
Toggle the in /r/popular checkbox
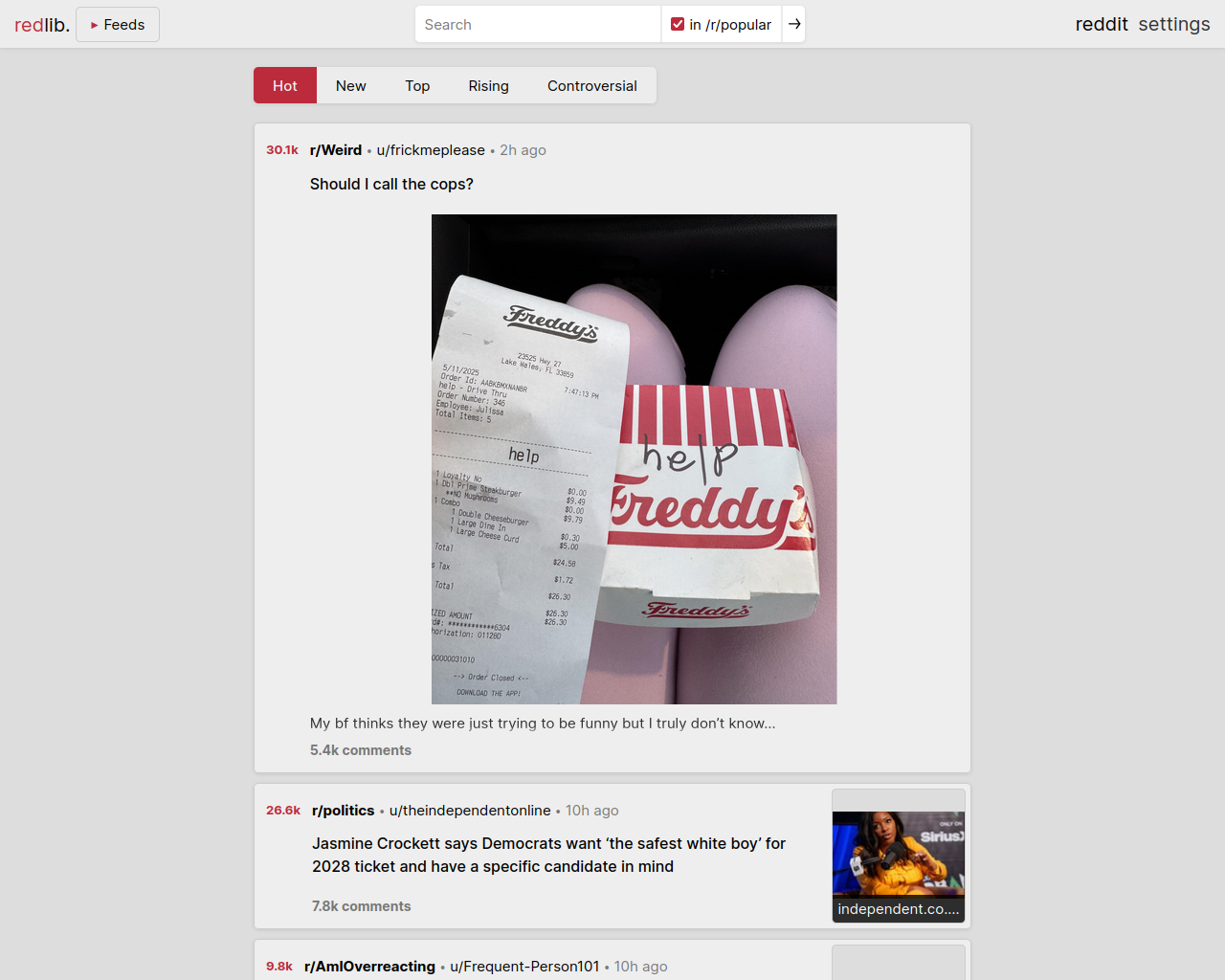(x=678, y=24)
